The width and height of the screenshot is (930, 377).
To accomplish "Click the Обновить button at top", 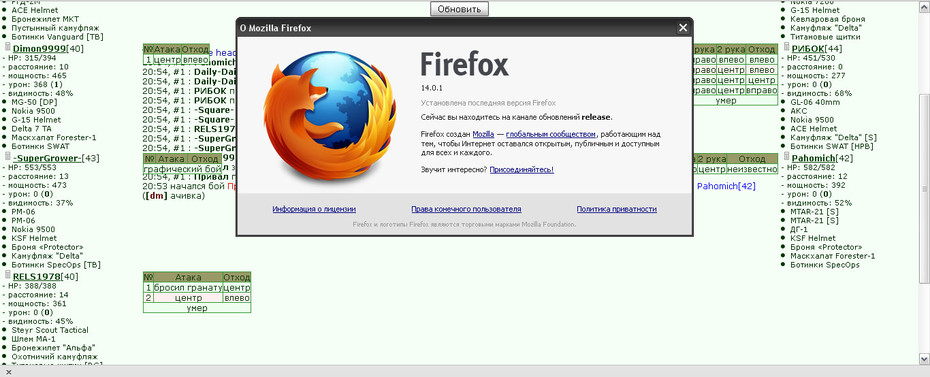I will (459, 9).
